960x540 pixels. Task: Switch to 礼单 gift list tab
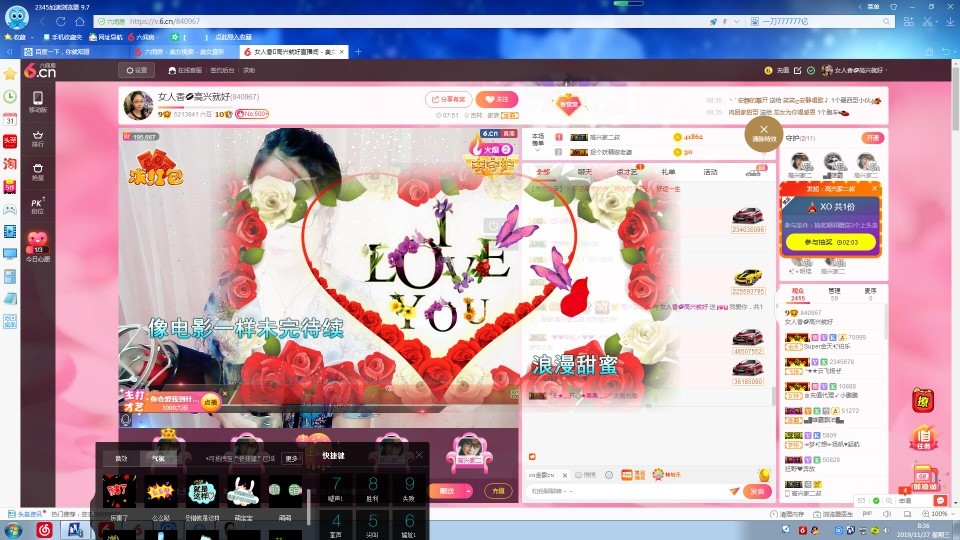pos(669,172)
